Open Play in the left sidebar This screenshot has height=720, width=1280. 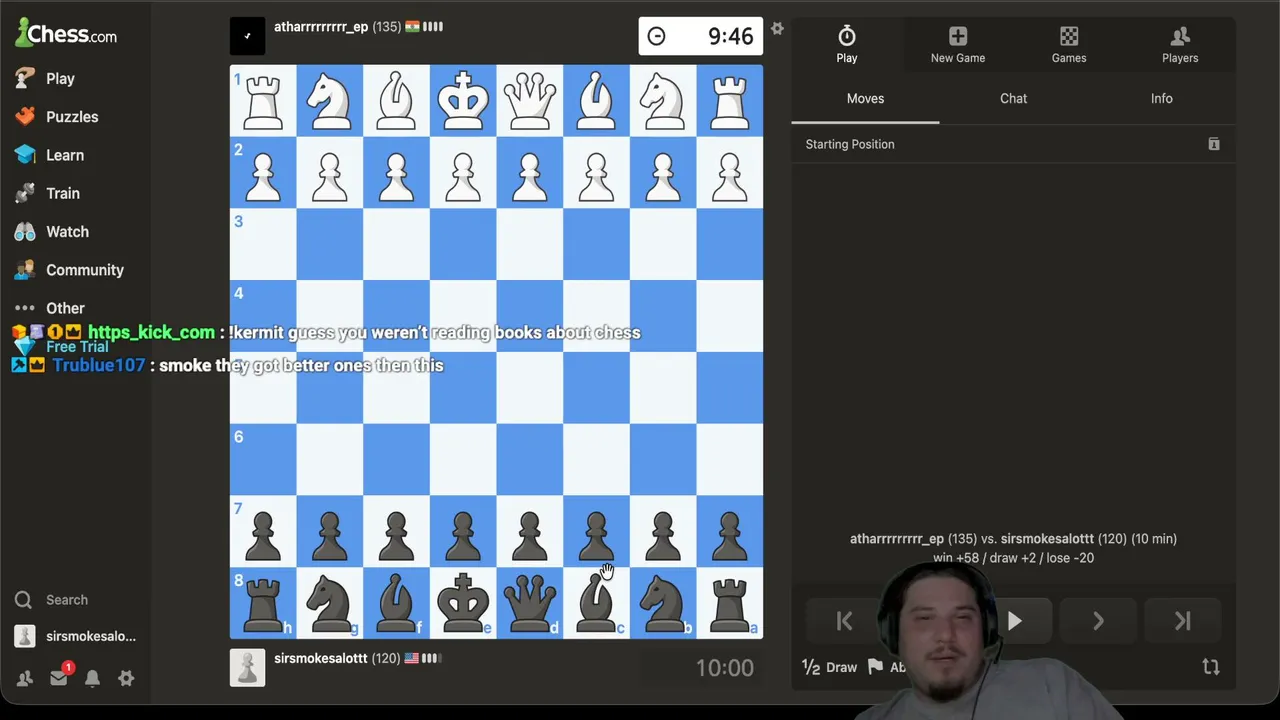coord(45,78)
